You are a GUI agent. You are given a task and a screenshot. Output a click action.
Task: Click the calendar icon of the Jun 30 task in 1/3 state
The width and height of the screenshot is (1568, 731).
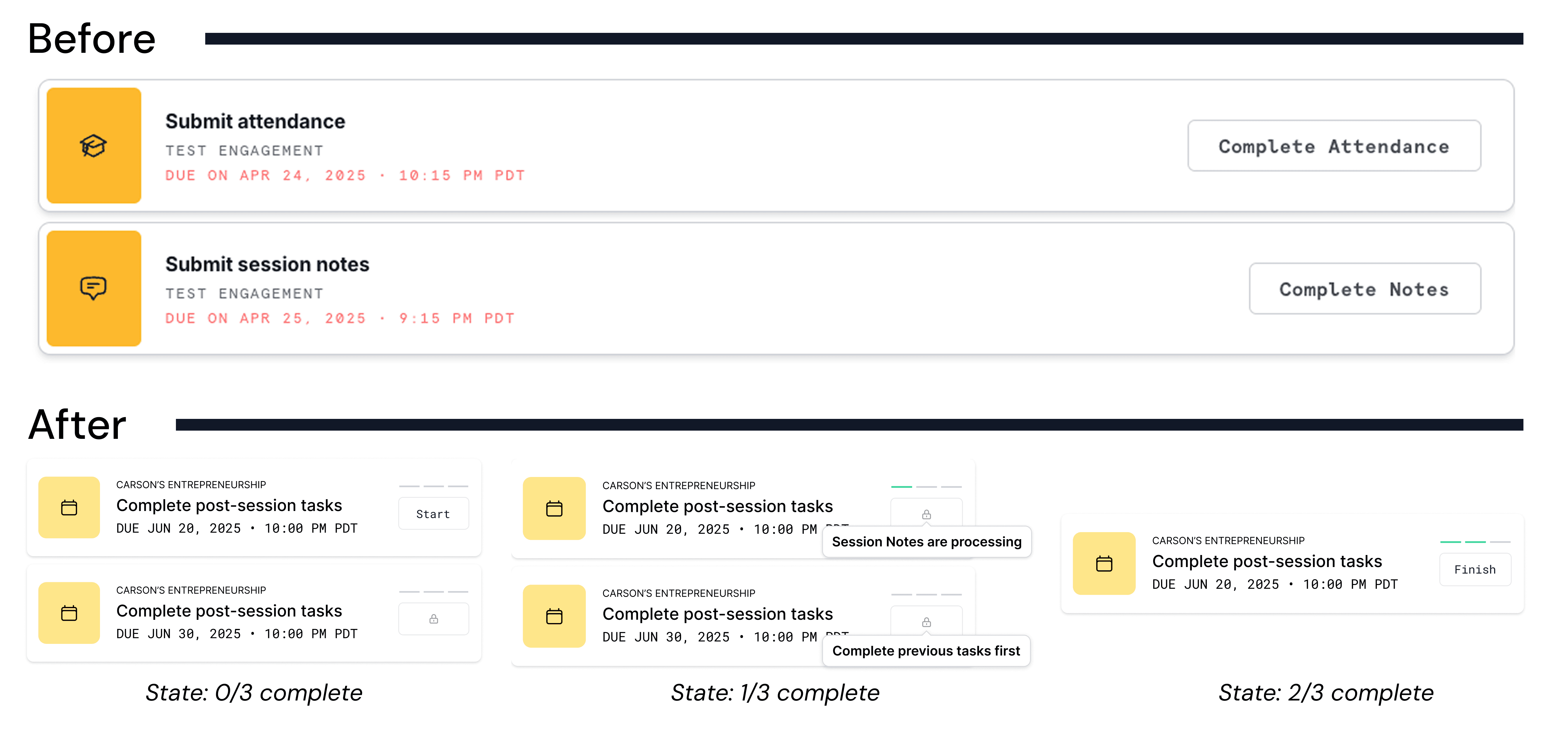click(554, 617)
